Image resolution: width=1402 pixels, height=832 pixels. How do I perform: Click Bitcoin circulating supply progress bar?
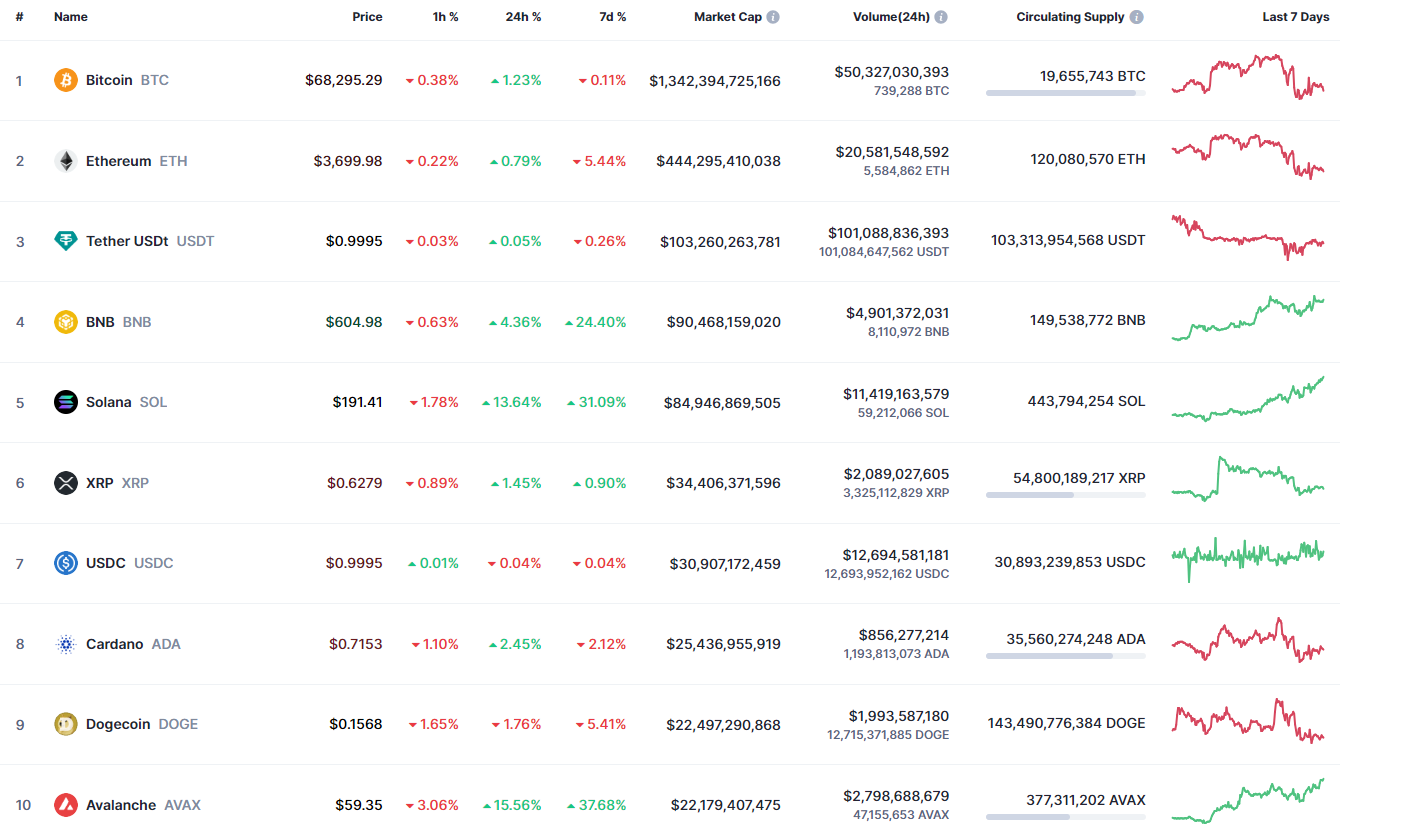pos(1065,93)
